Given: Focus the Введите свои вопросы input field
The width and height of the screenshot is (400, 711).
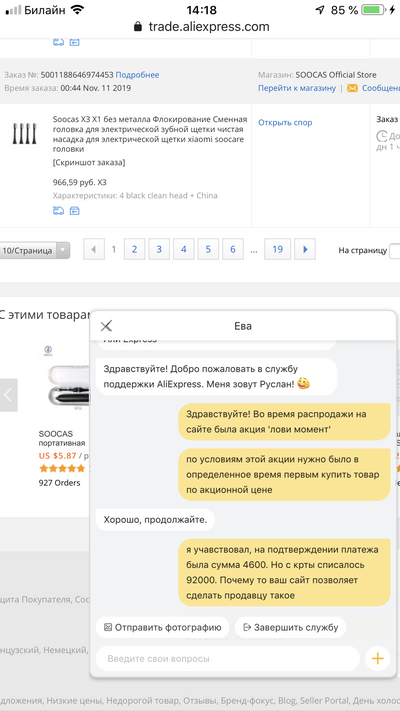Looking at the screenshot, I should [228, 658].
